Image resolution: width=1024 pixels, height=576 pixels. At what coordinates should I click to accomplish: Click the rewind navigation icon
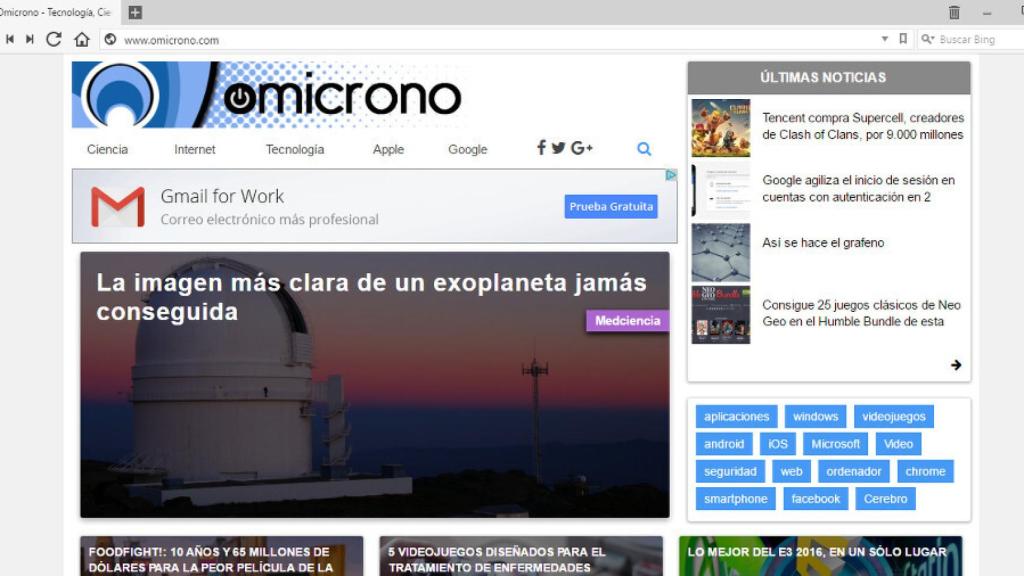point(10,39)
